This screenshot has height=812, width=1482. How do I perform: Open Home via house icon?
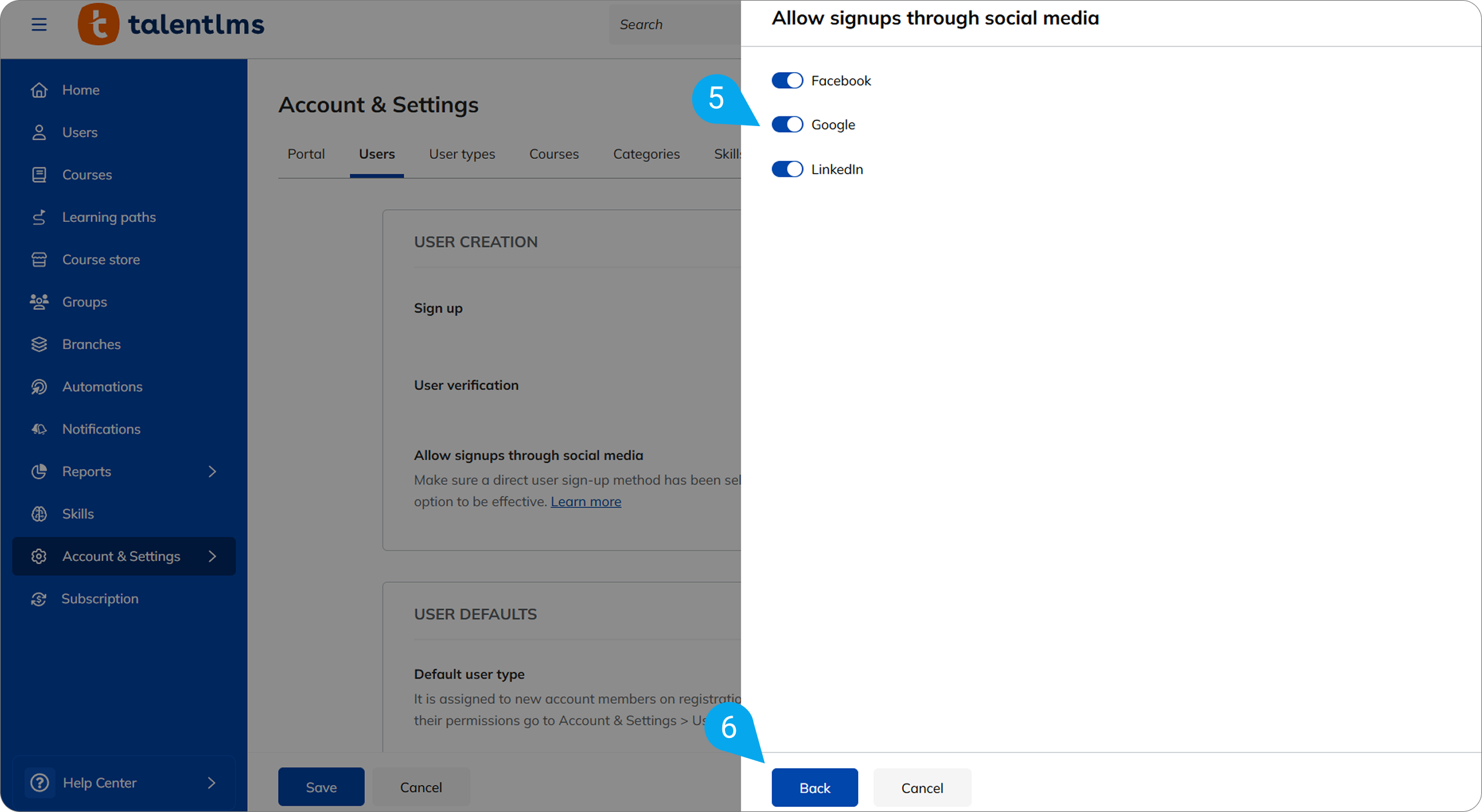tap(39, 90)
